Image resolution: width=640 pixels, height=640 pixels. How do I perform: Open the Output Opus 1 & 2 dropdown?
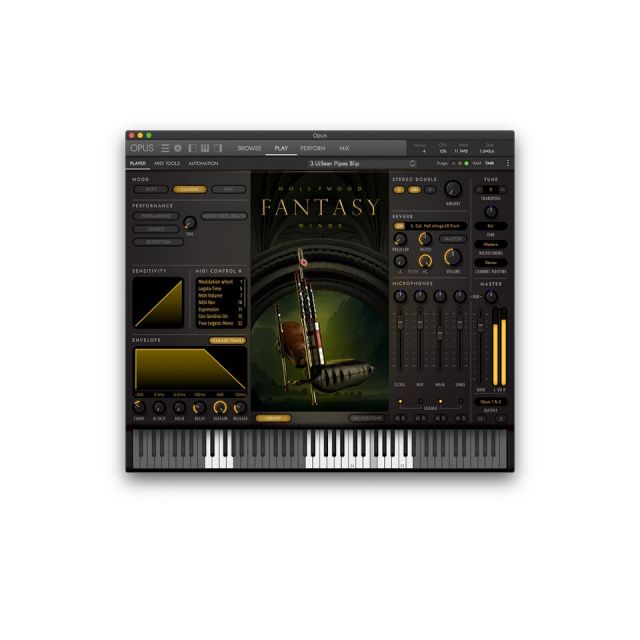pos(491,402)
